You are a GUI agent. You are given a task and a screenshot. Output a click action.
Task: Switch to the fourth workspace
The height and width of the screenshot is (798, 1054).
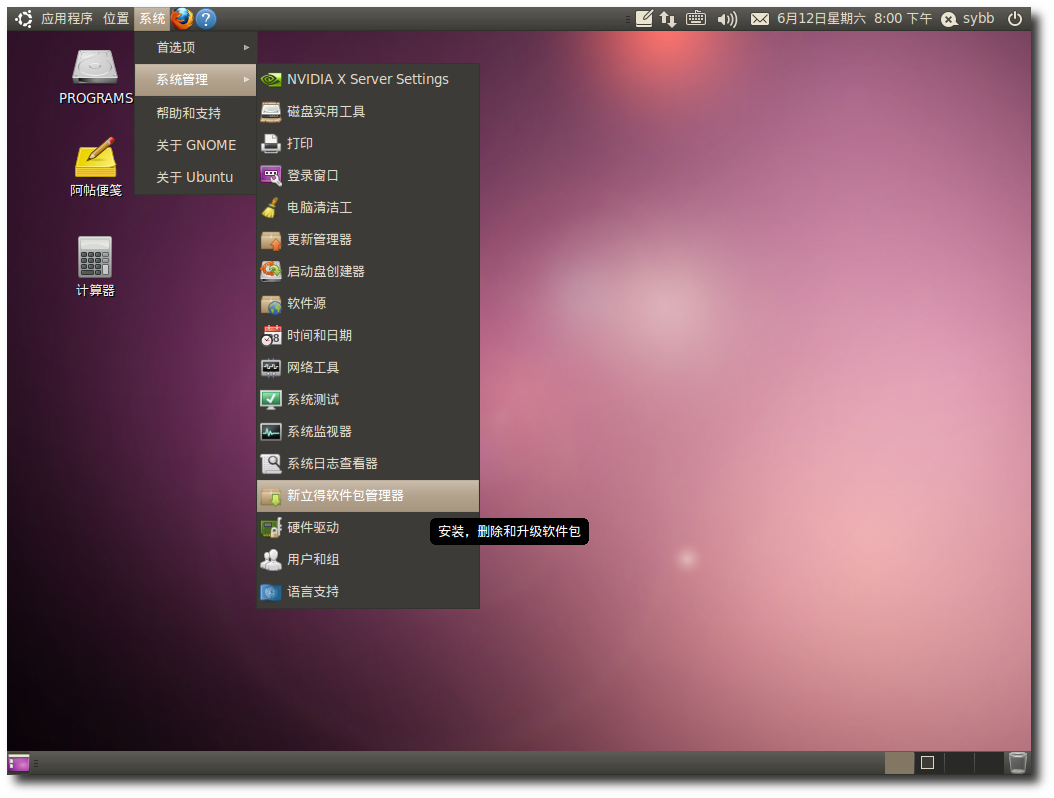pyautogui.click(x=988, y=763)
